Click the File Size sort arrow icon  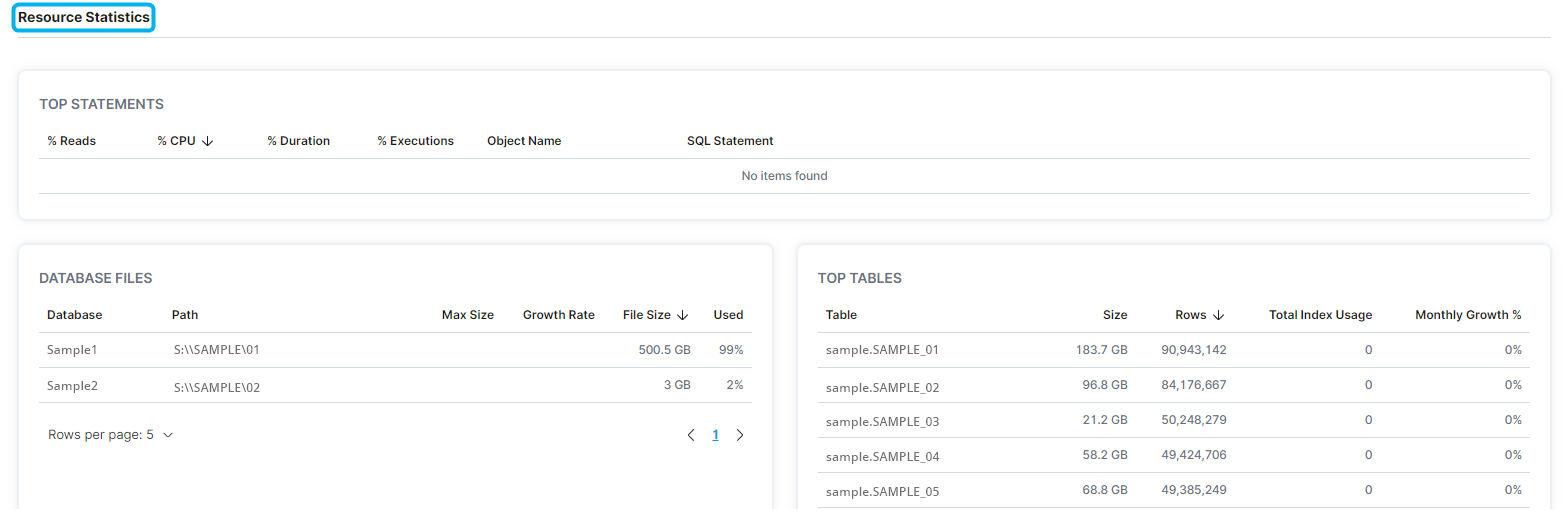pyautogui.click(x=683, y=315)
